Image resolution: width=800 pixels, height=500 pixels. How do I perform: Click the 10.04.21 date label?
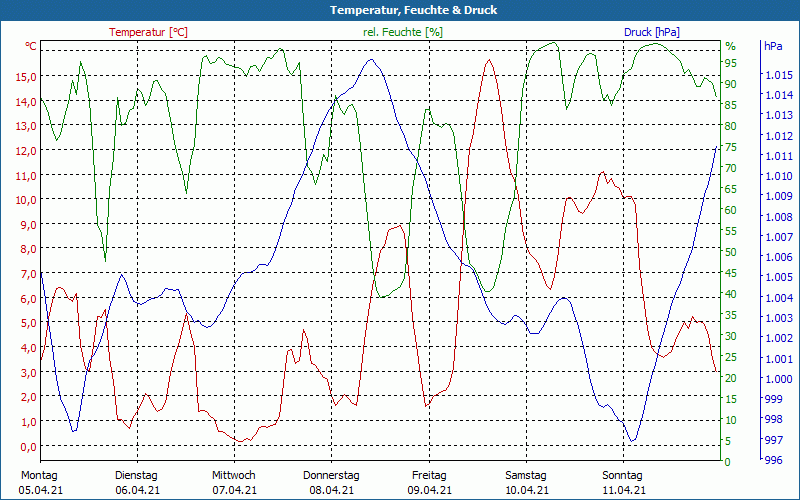[526, 490]
